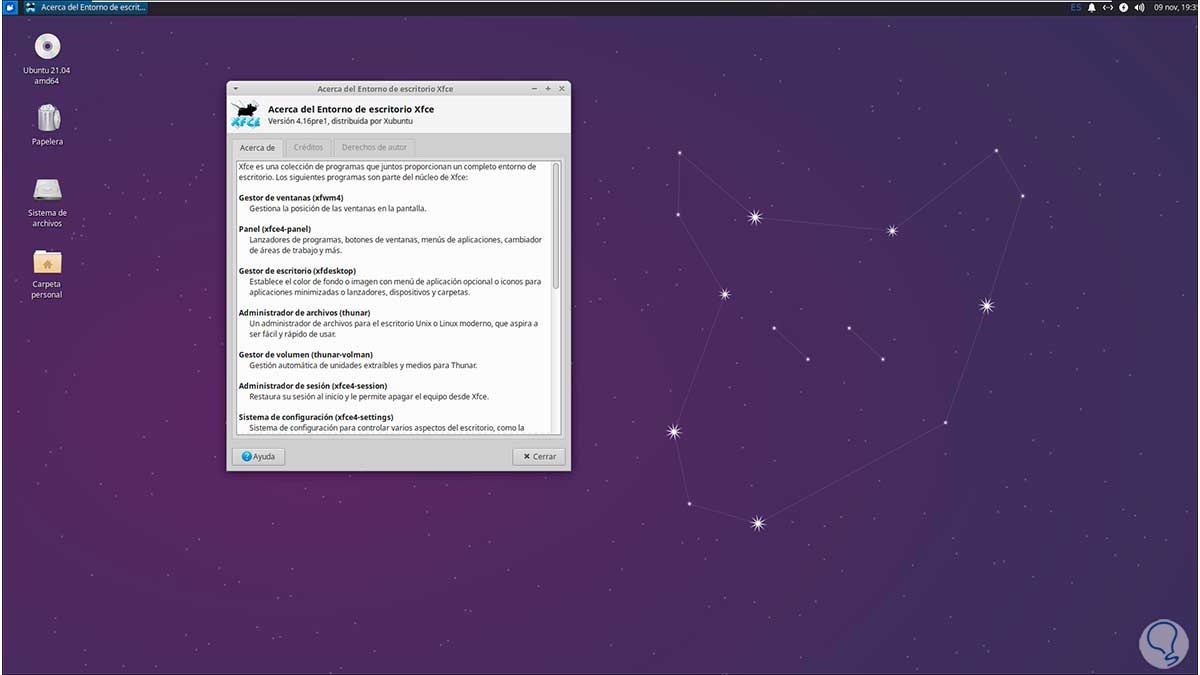Open the power manager indicator
This screenshot has height=675, width=1200.
pyautogui.click(x=1124, y=7)
